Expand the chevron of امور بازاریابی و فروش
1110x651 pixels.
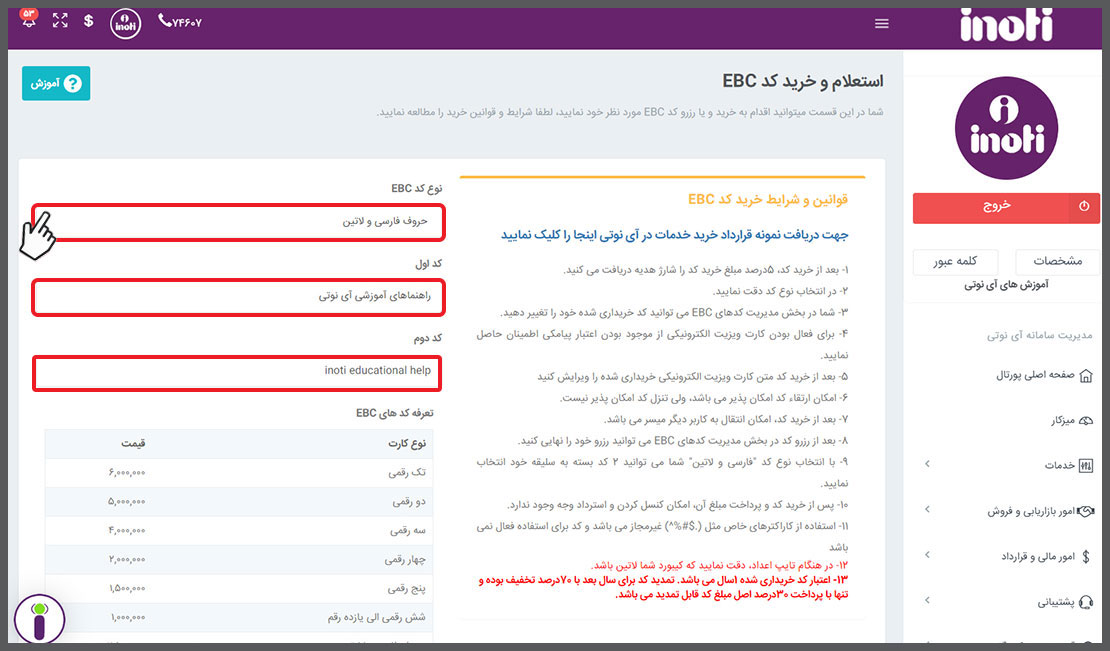[x=927, y=509]
